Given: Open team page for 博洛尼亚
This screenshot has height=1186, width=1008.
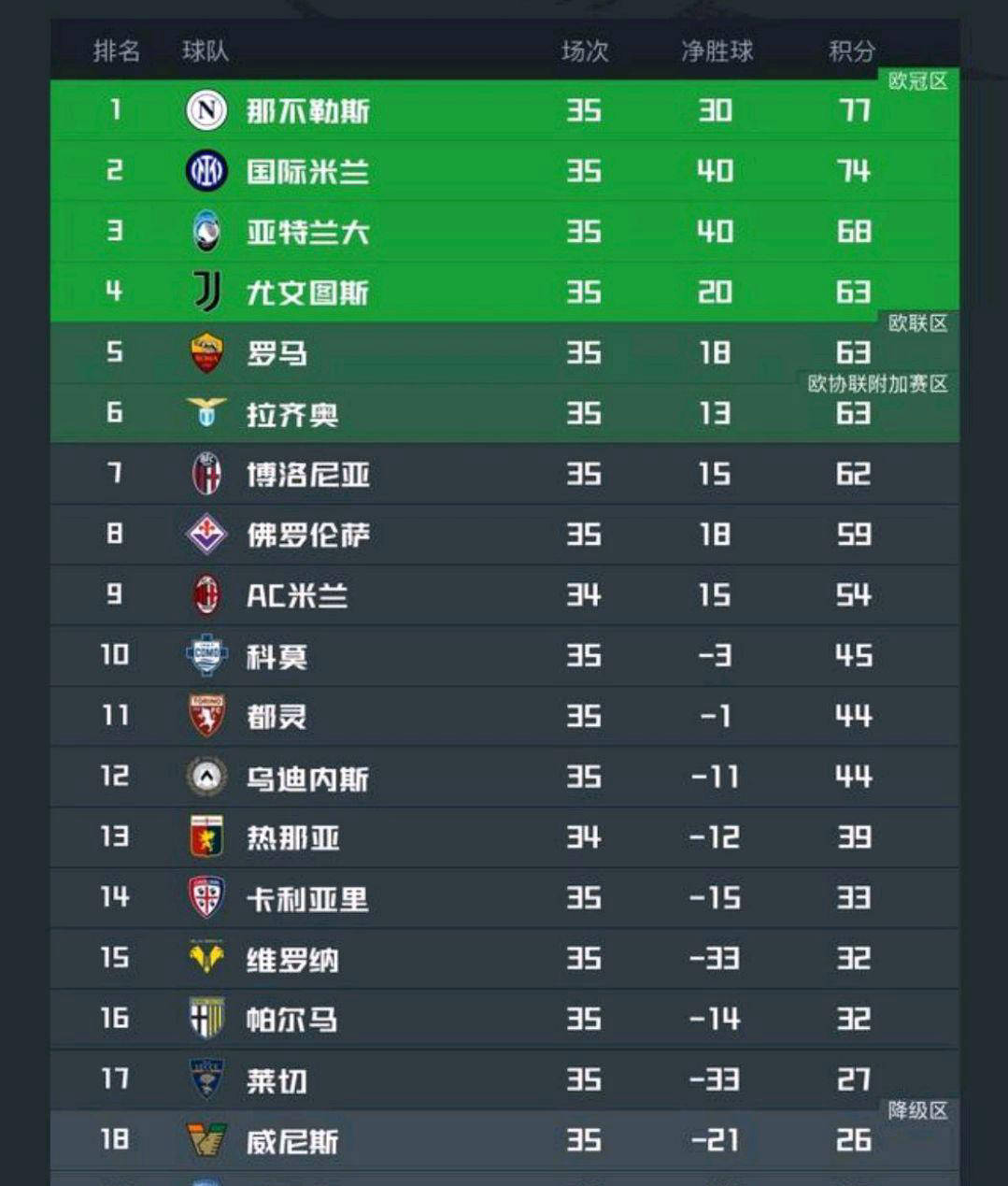Looking at the screenshot, I should click(307, 475).
